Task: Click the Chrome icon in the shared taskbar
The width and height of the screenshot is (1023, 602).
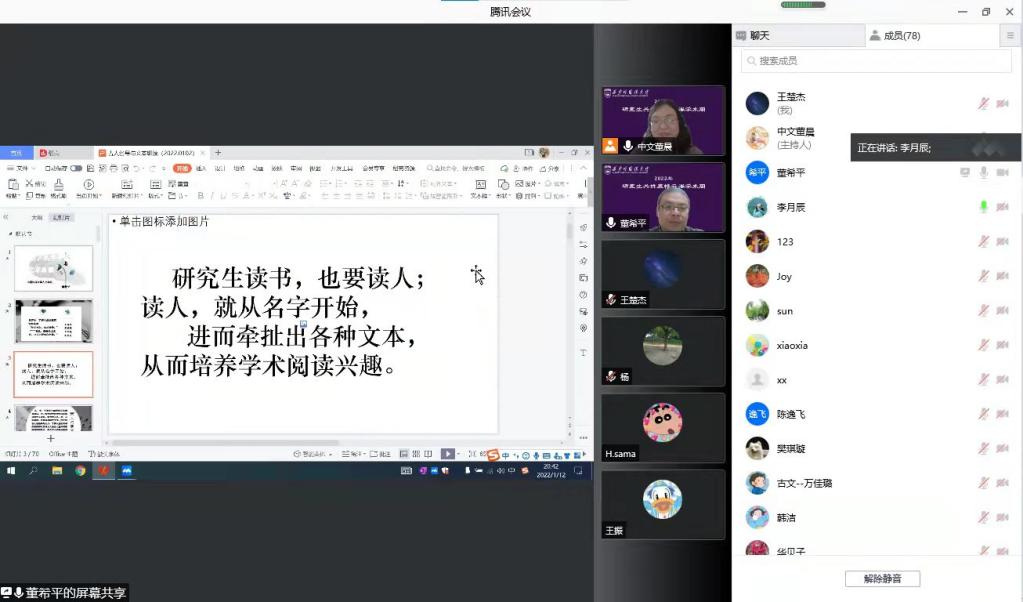Action: 80,470
